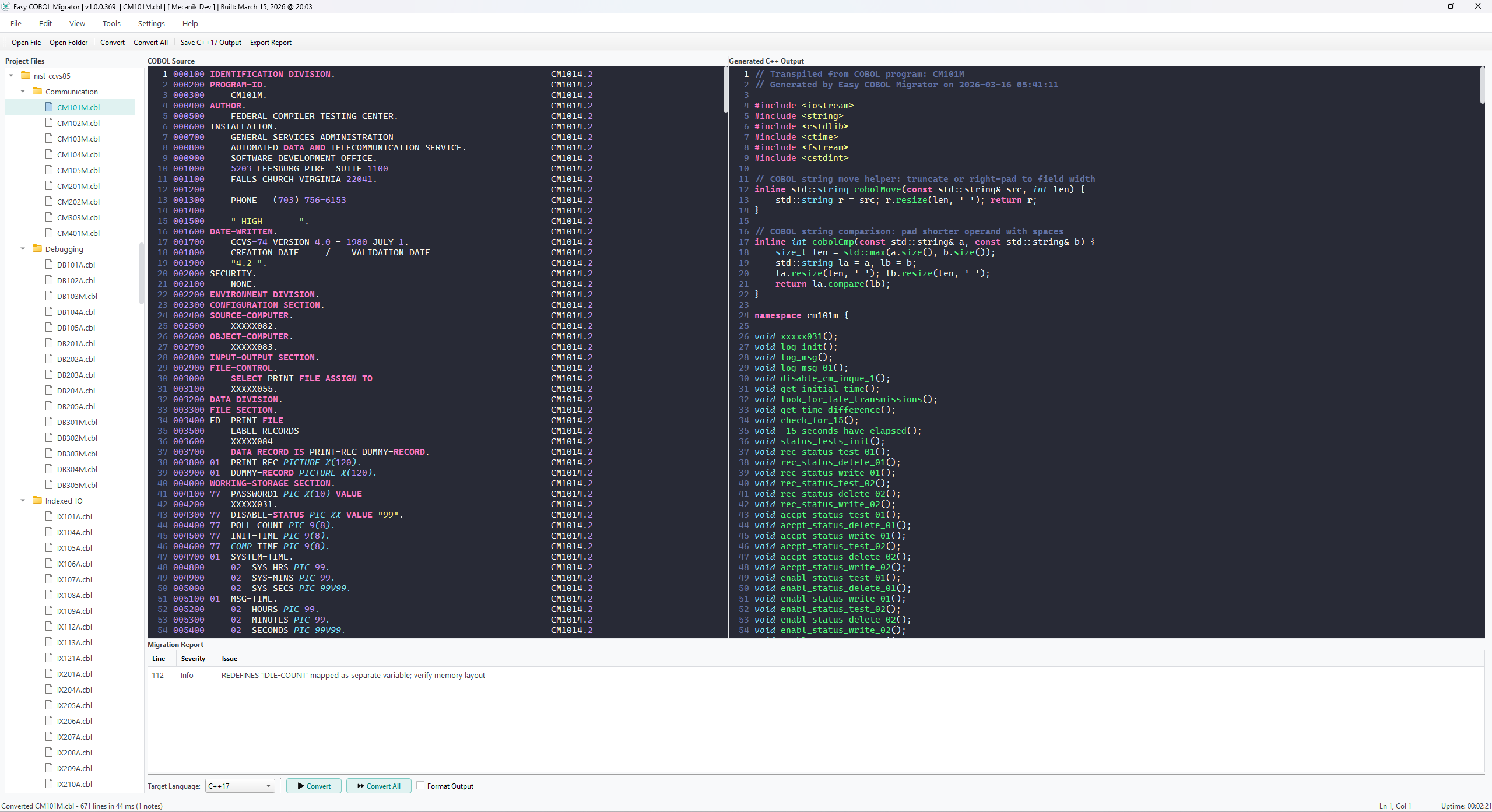This screenshot has height=812, width=1492.
Task: Collapse the Debugging folder chevron
Action: pyautogui.click(x=22, y=249)
